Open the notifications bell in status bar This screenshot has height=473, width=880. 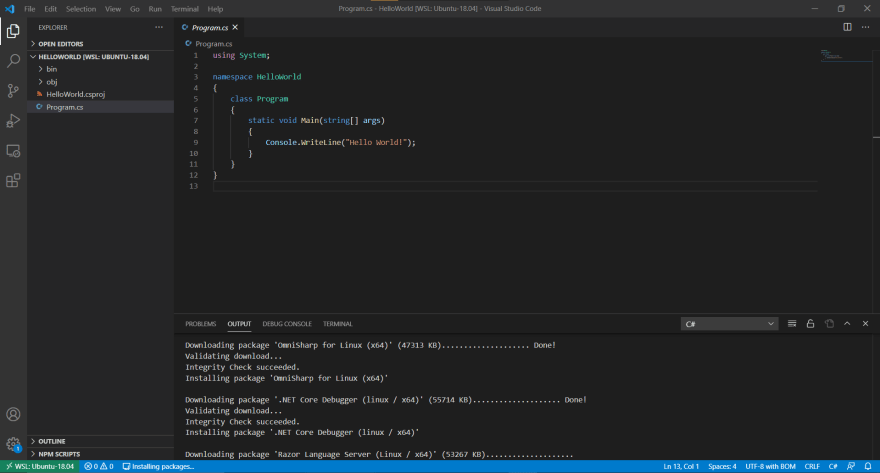[x=868, y=466]
